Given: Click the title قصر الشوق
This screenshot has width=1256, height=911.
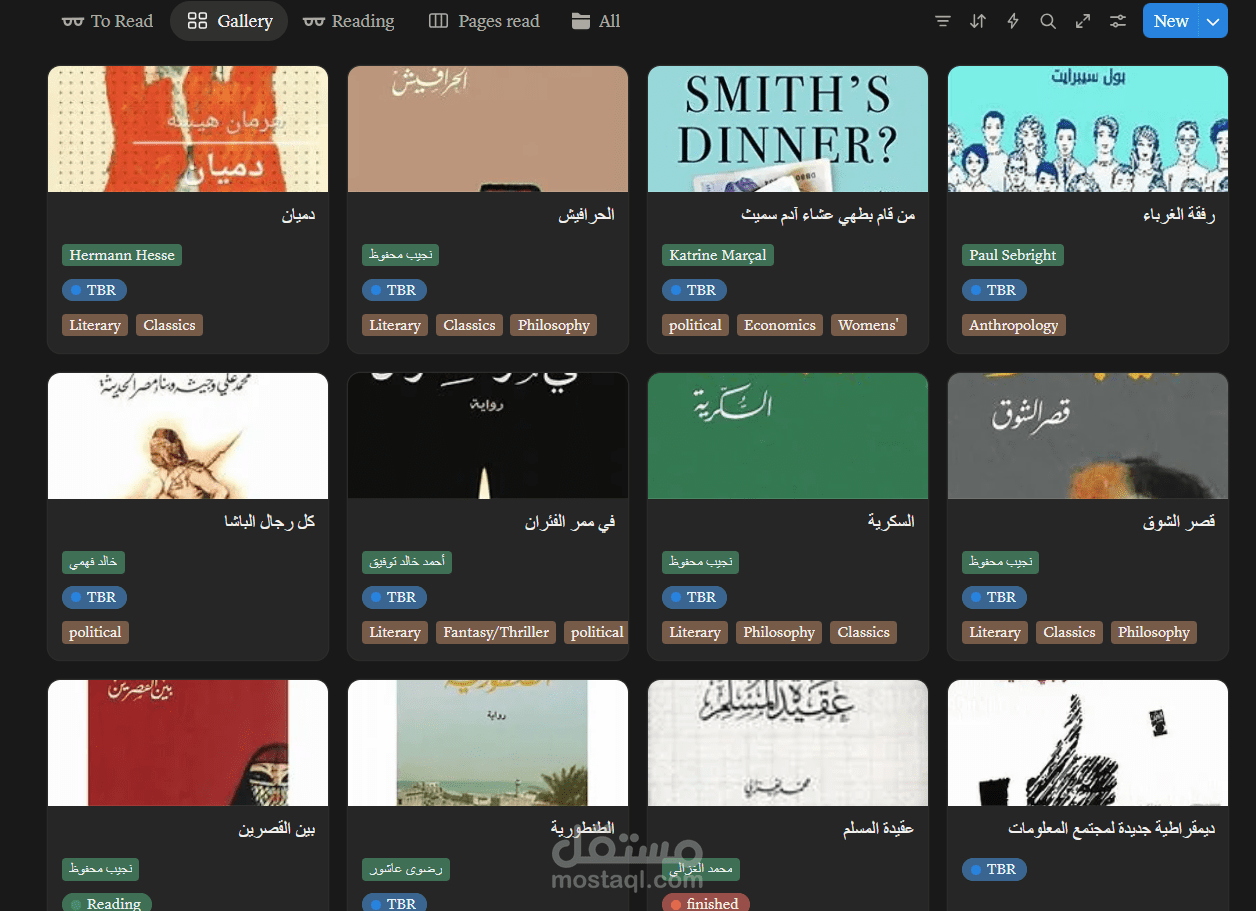Looking at the screenshot, I should tap(1179, 522).
